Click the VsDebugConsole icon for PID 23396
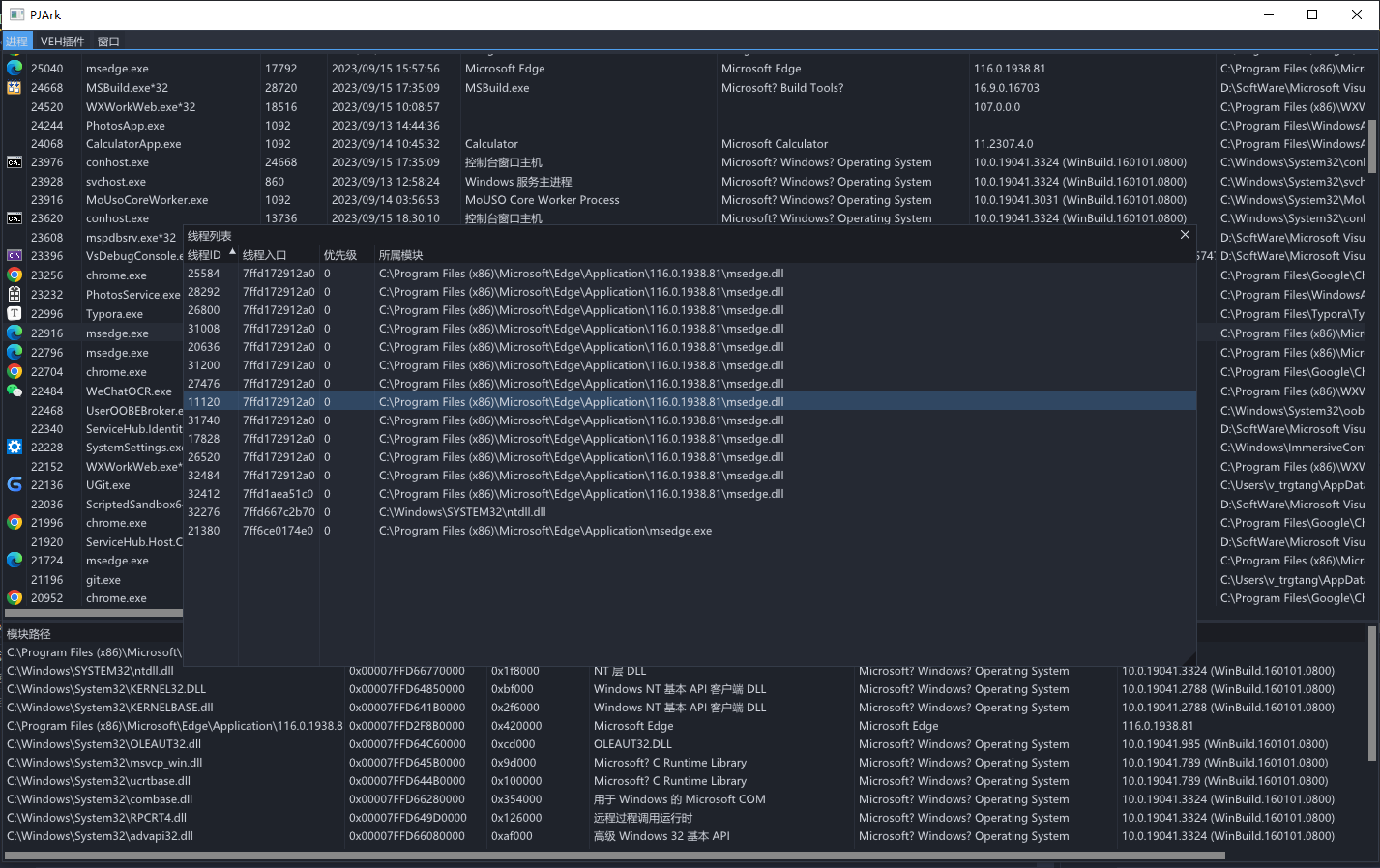Viewport: 1380px width, 868px height. point(15,256)
